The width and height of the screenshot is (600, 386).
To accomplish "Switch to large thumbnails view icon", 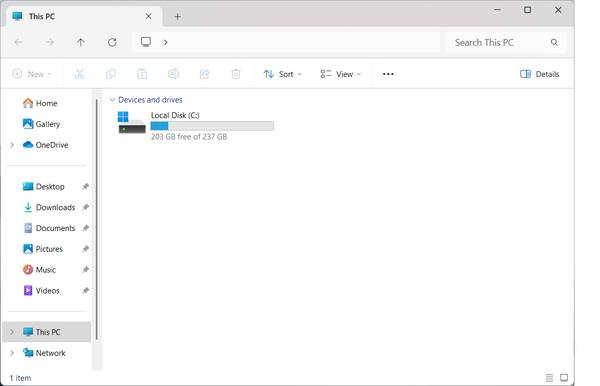I will pos(564,378).
